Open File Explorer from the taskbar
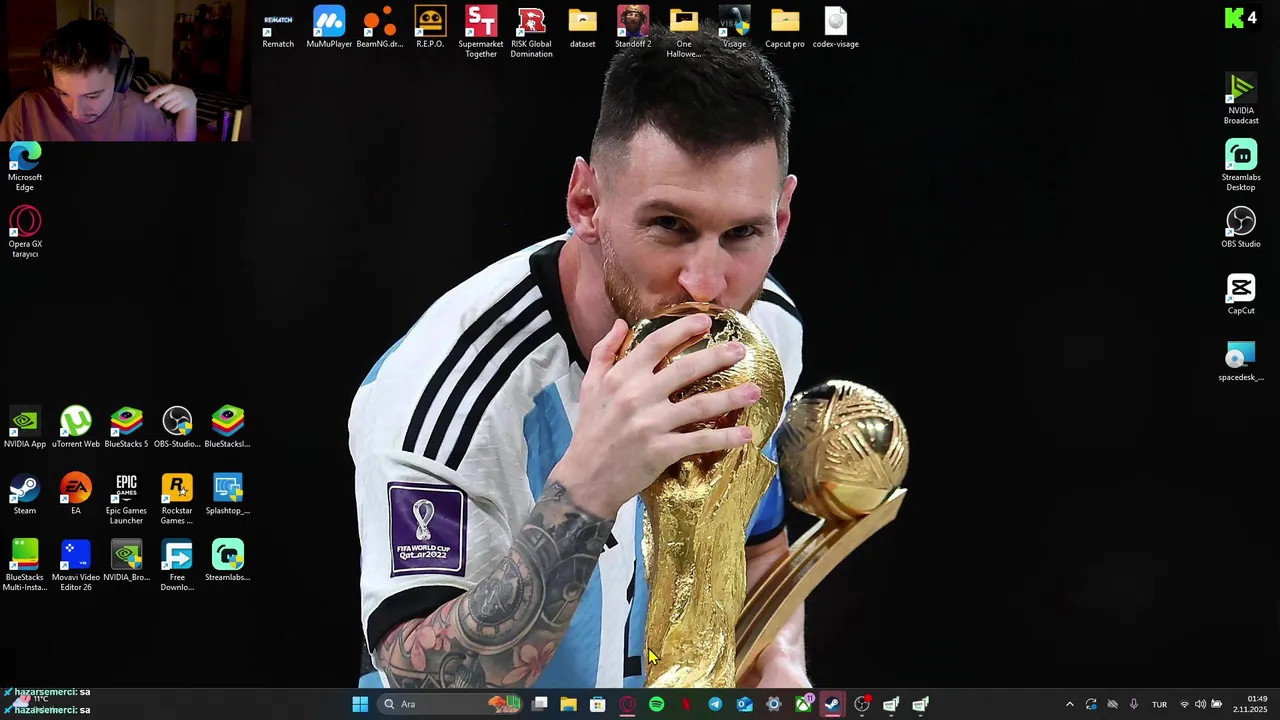The height and width of the screenshot is (720, 1280). 569,704
